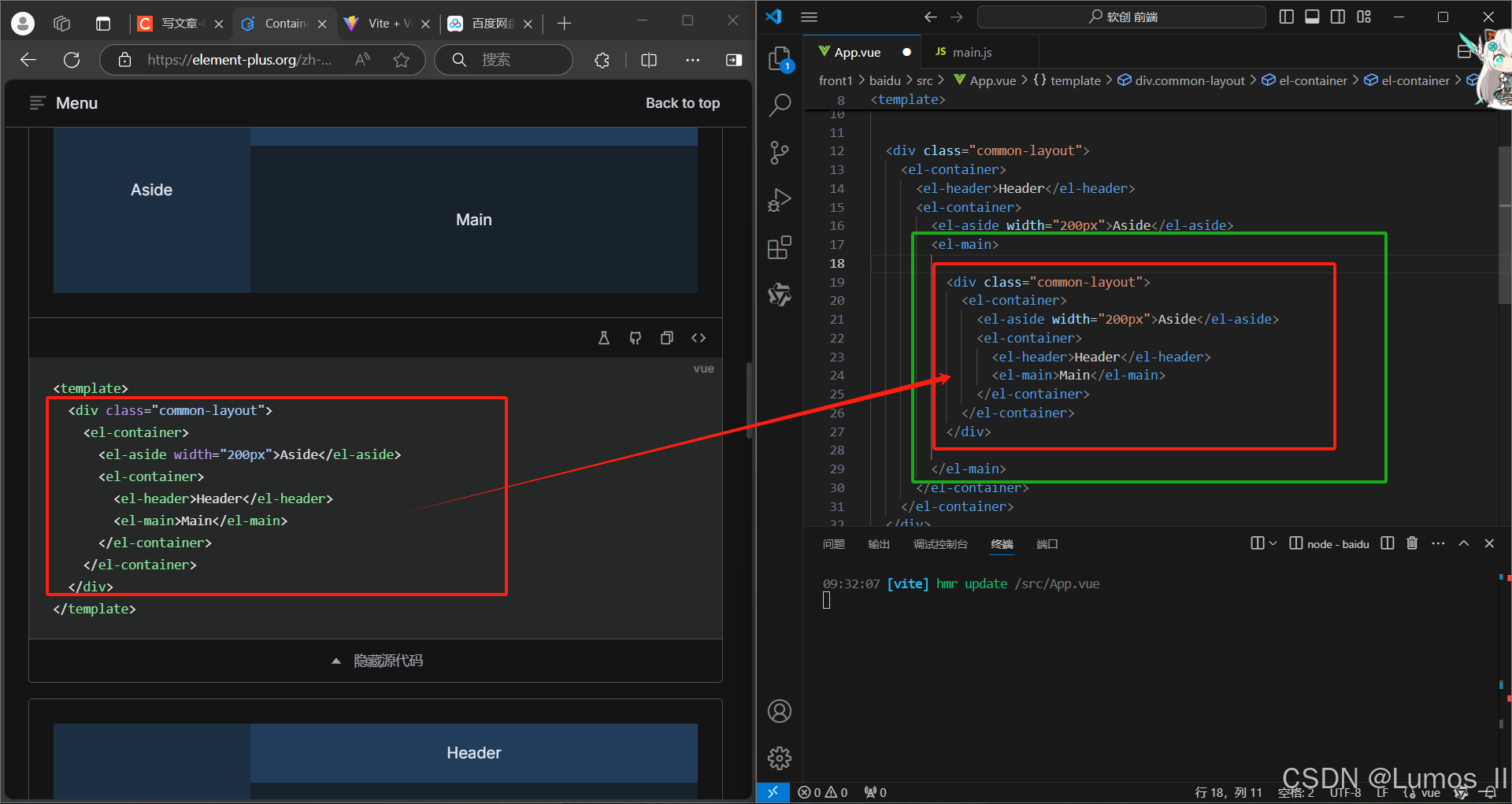Viewport: 1512px width, 804px height.
Task: Click the 行 18, 列 11 cursor position
Action: point(1228,792)
